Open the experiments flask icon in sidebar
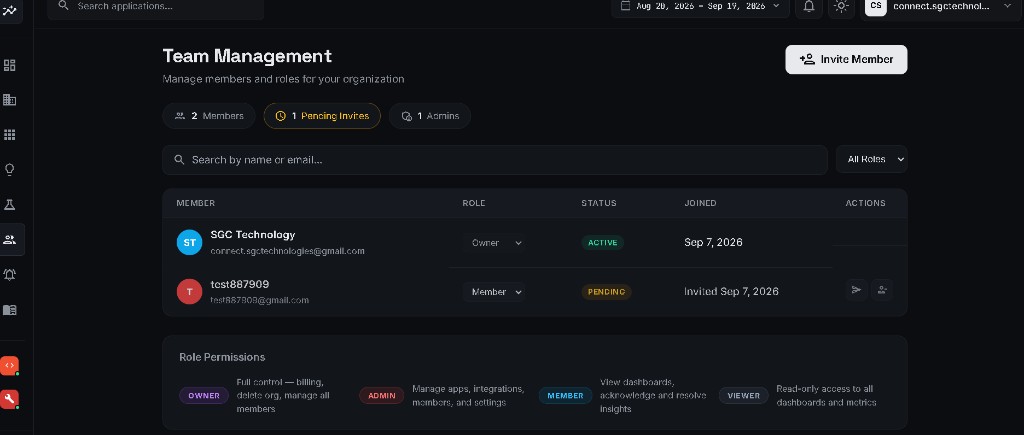Image resolution: width=1024 pixels, height=435 pixels. click(x=10, y=204)
